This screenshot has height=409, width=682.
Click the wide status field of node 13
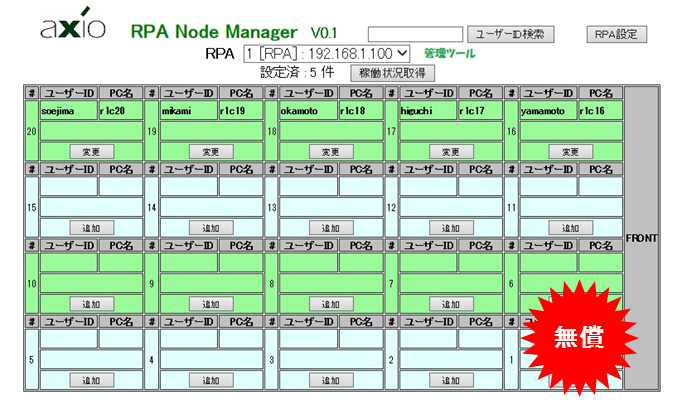pos(331,207)
